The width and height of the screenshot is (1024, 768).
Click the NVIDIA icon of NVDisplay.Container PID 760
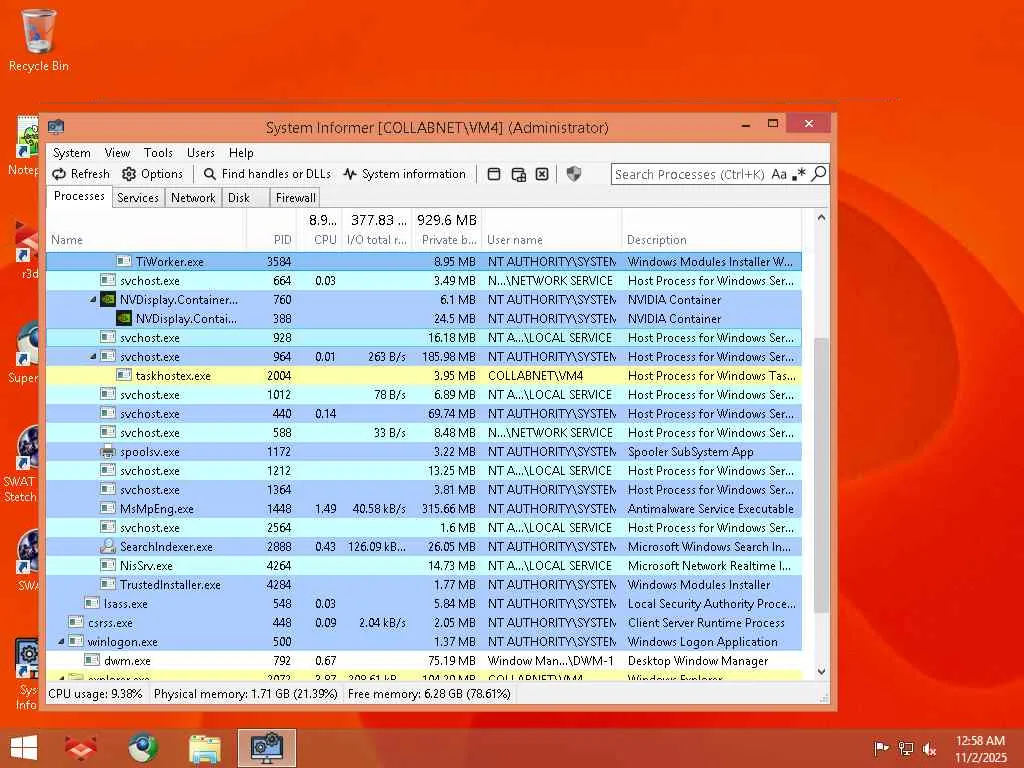108,300
